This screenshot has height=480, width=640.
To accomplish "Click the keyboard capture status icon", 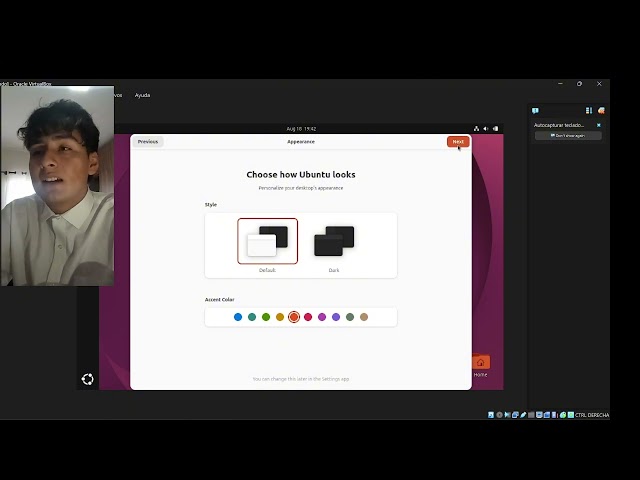I will point(571,415).
